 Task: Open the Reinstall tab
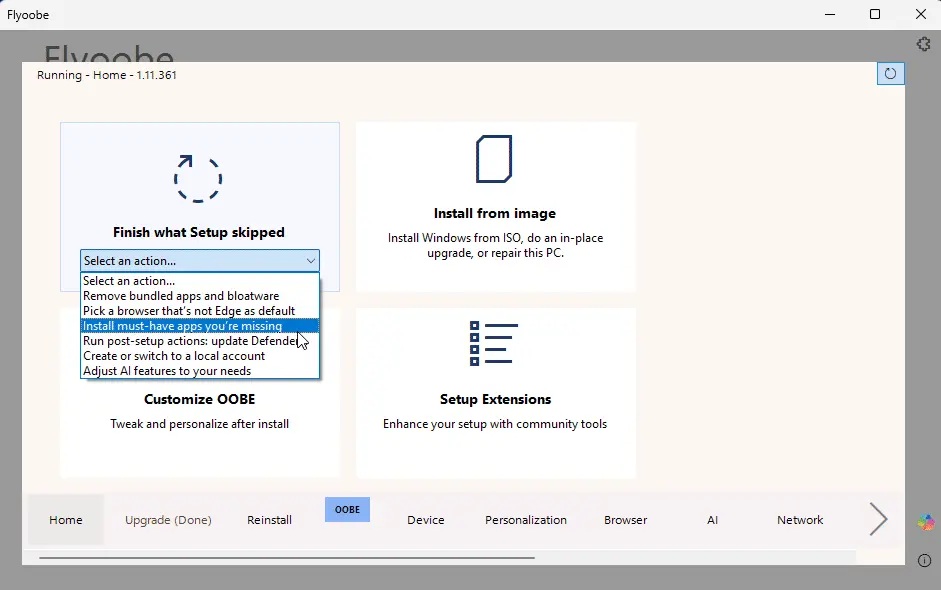click(269, 520)
